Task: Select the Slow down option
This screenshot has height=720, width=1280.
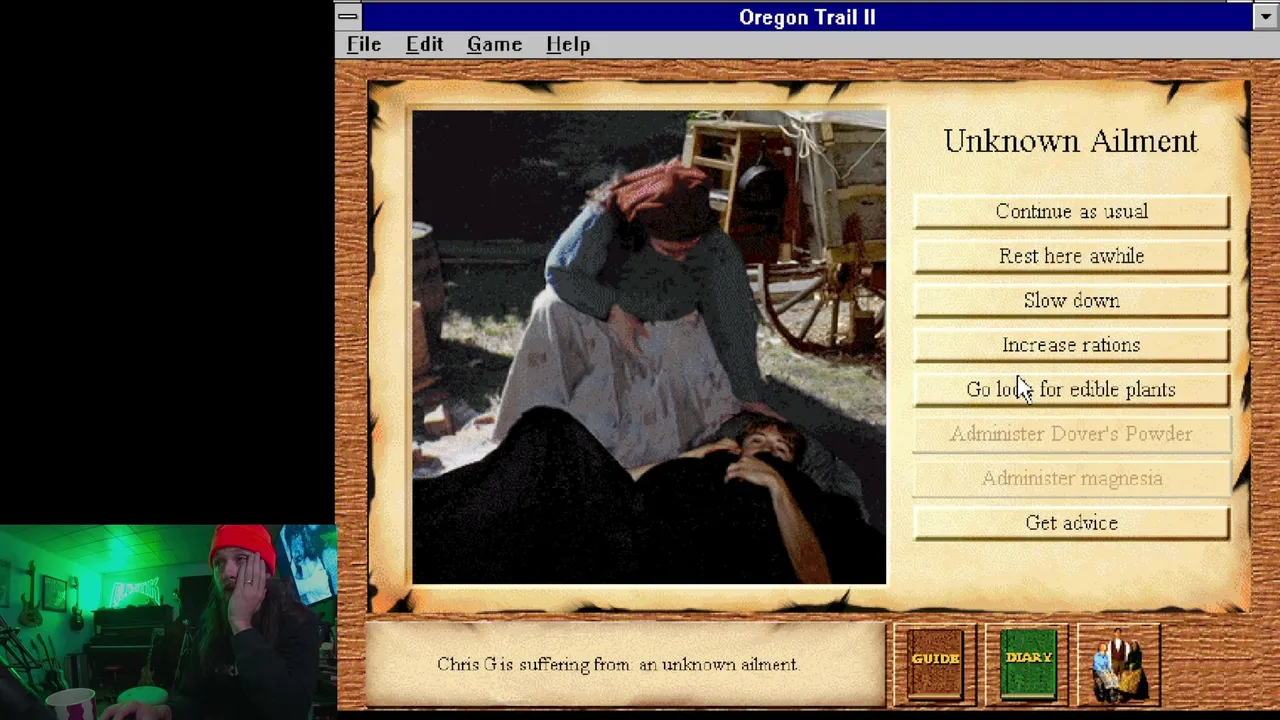Action: [x=1071, y=300]
